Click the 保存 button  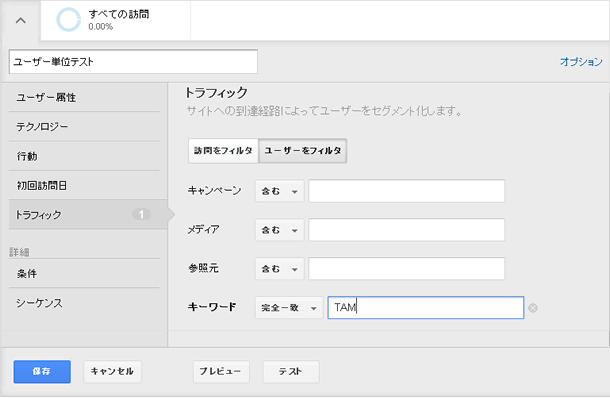pos(42,372)
